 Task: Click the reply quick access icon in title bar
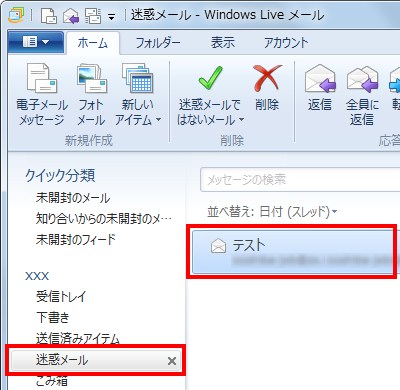[71, 16]
